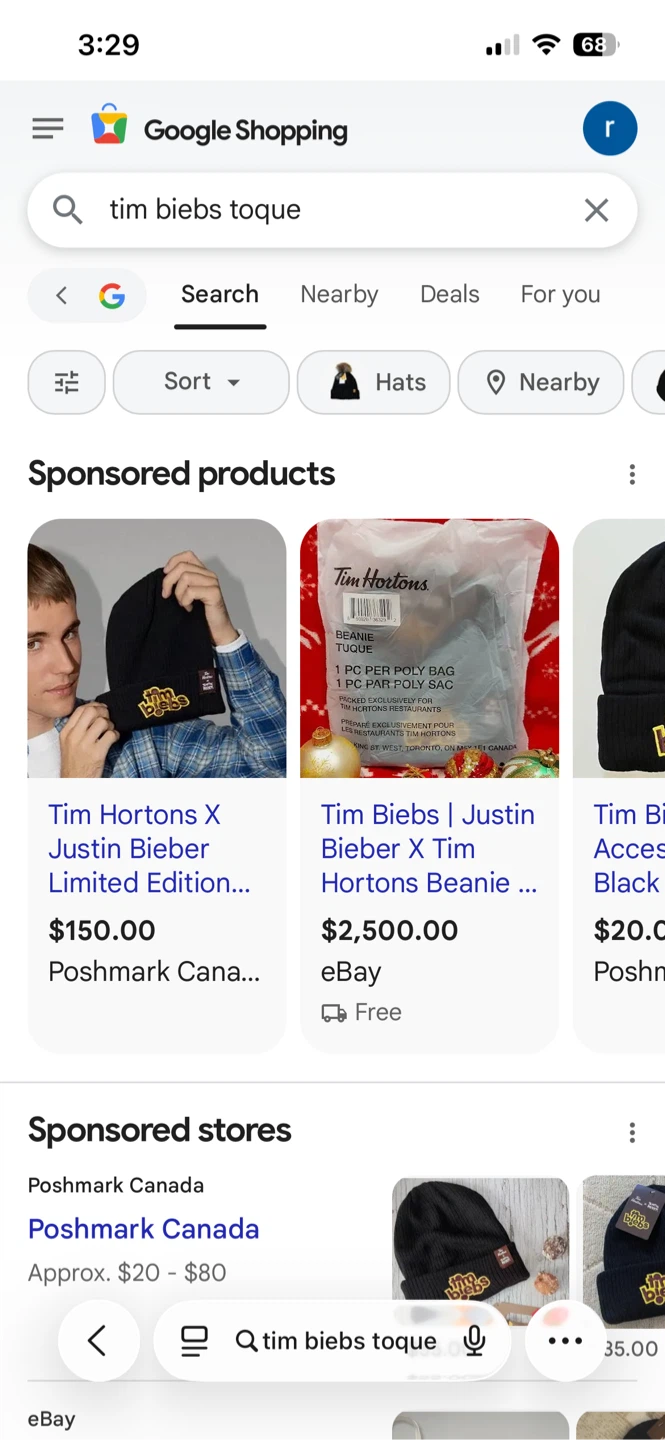This screenshot has width=665, height=1440.
Task: Tap your profile avatar circle
Action: coord(610,128)
